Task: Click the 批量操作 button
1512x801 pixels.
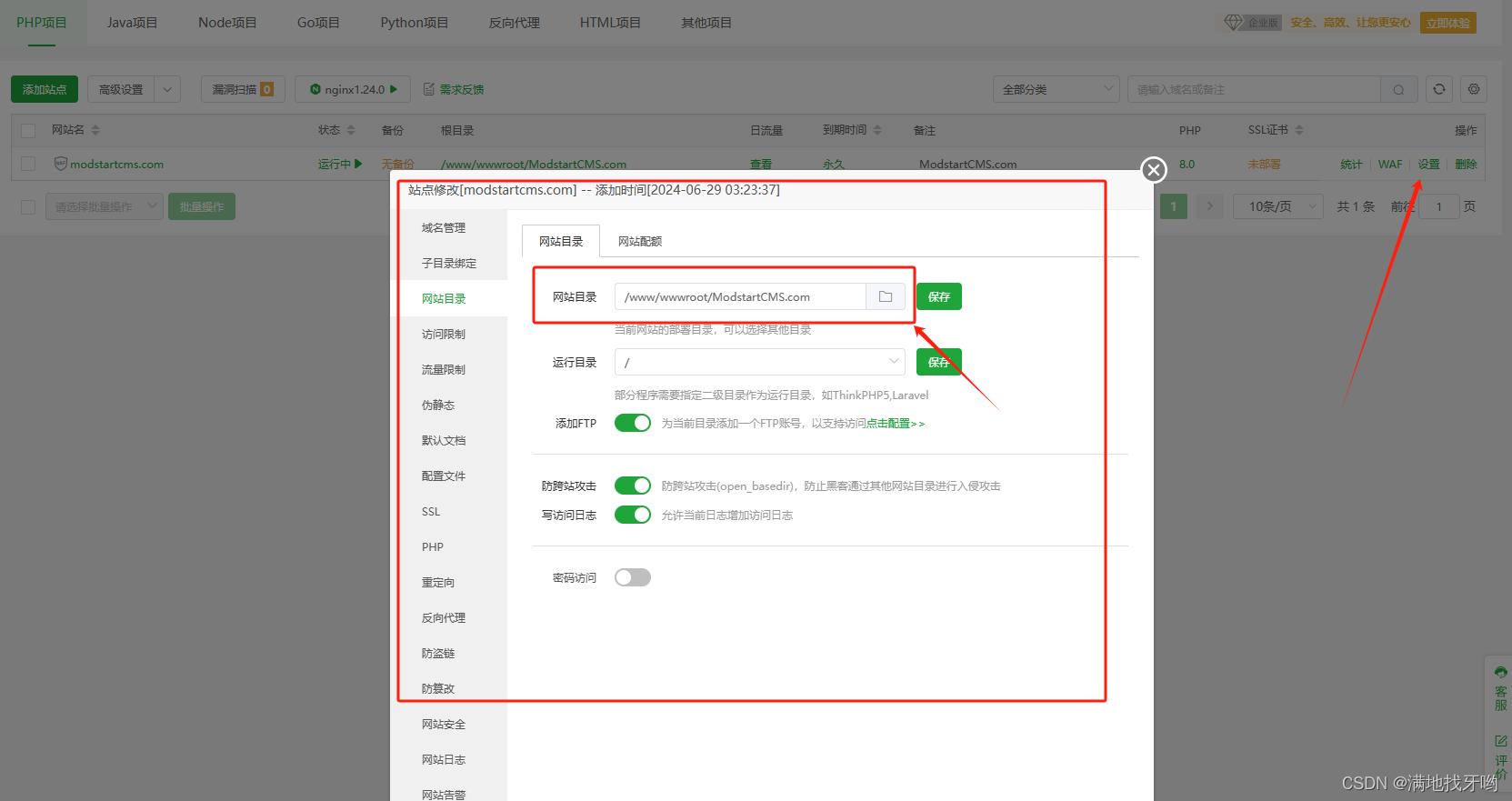Action: [x=202, y=206]
